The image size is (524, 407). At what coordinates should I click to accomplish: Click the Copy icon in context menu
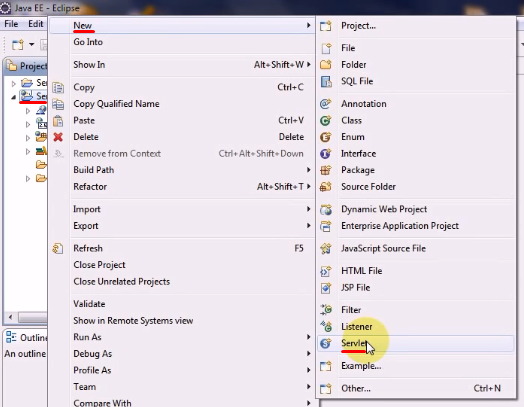(58, 88)
